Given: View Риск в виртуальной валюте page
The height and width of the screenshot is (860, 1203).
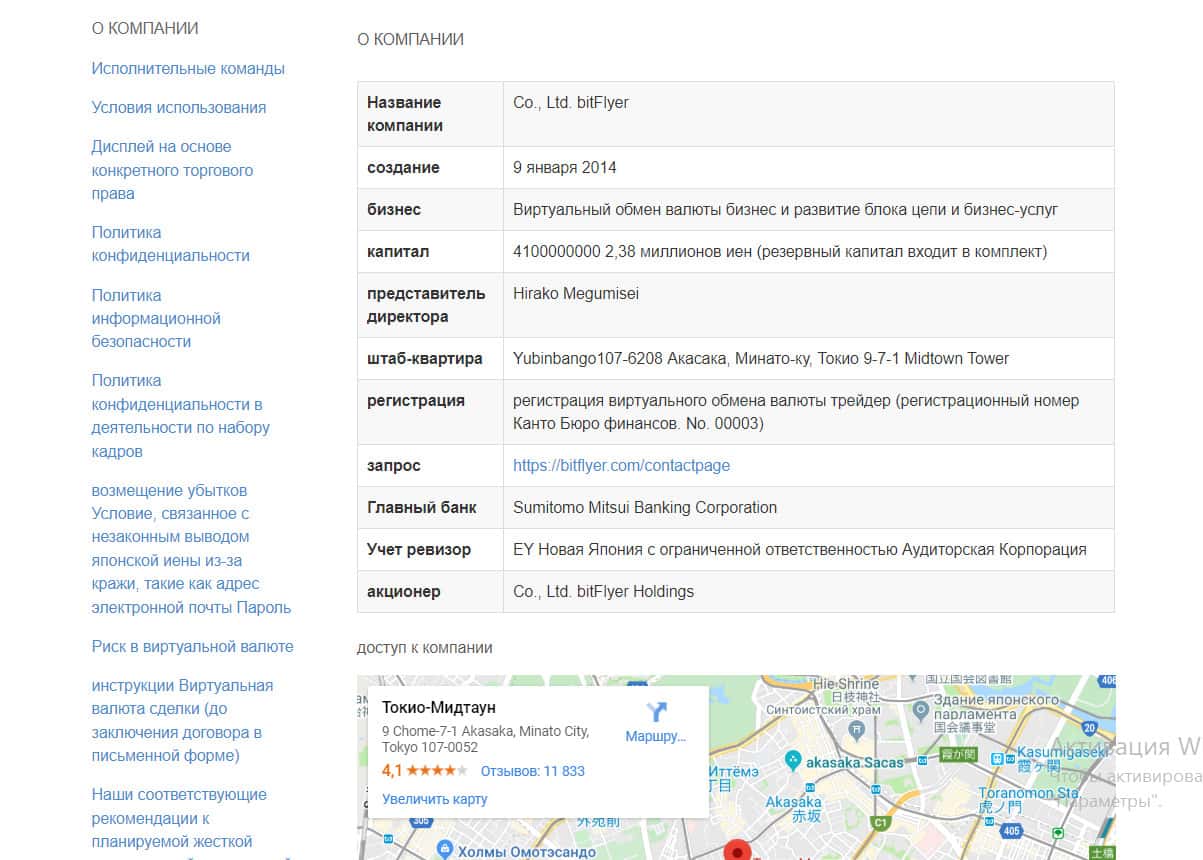Looking at the screenshot, I should [192, 646].
